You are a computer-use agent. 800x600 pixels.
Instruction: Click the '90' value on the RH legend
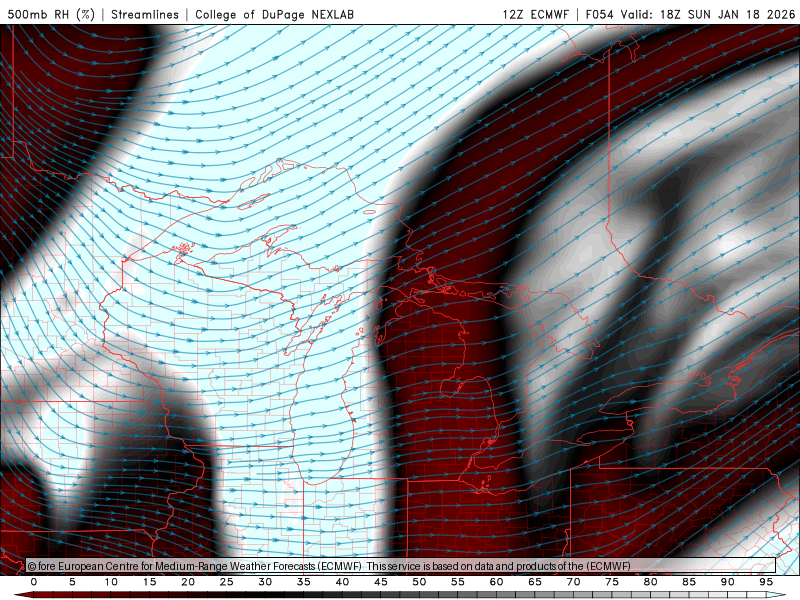(x=727, y=582)
